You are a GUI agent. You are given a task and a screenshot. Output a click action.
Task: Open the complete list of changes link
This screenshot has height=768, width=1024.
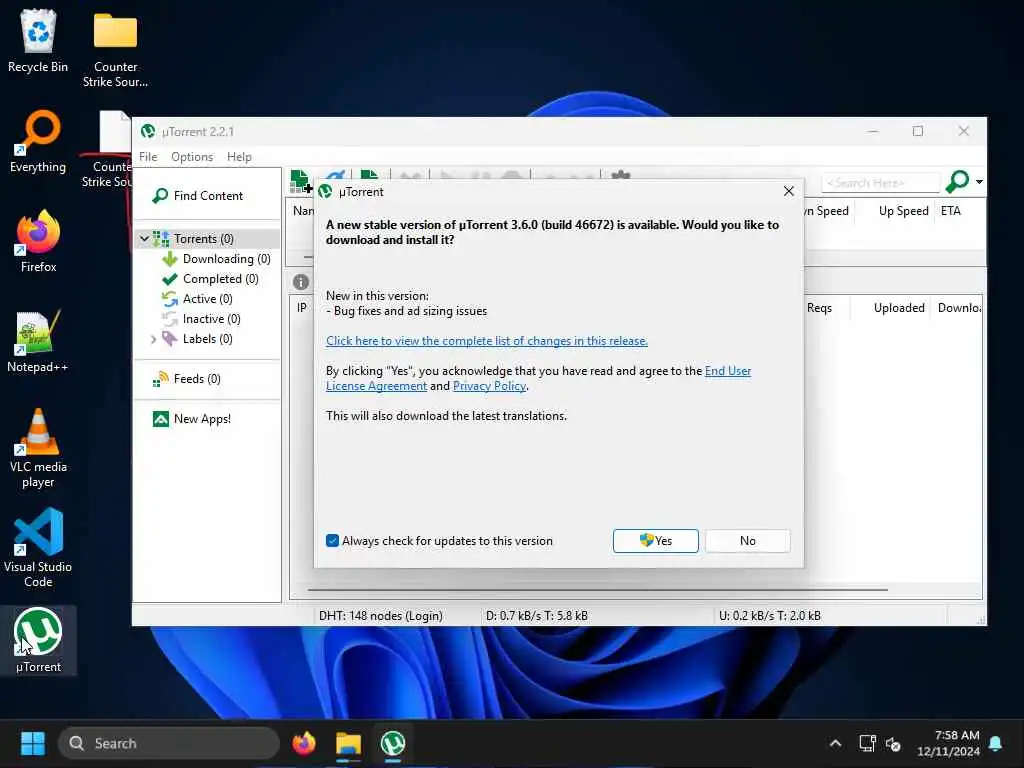coord(487,341)
